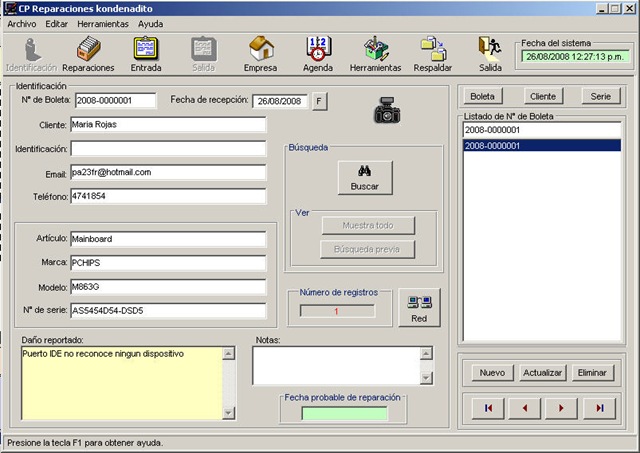Click the Número de registros value box
Image resolution: width=640 pixels, height=453 pixels.
pos(337,311)
